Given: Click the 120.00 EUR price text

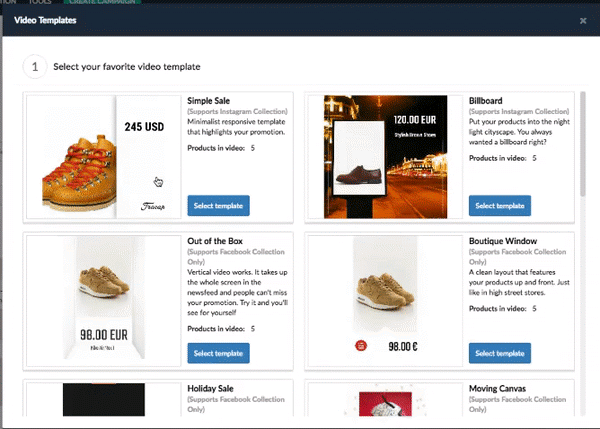Looking at the screenshot, I should pos(415,120).
